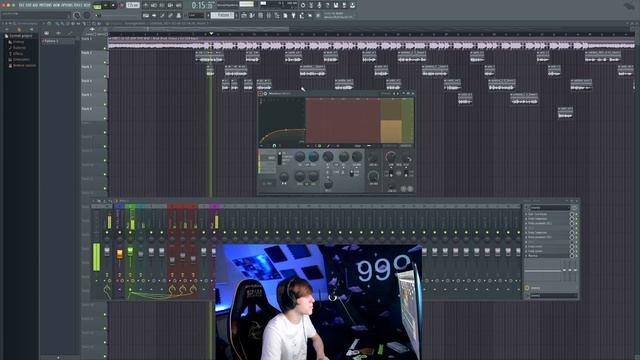The image size is (640, 360).
Task: Select Effects folder in browser
Action: point(16,53)
